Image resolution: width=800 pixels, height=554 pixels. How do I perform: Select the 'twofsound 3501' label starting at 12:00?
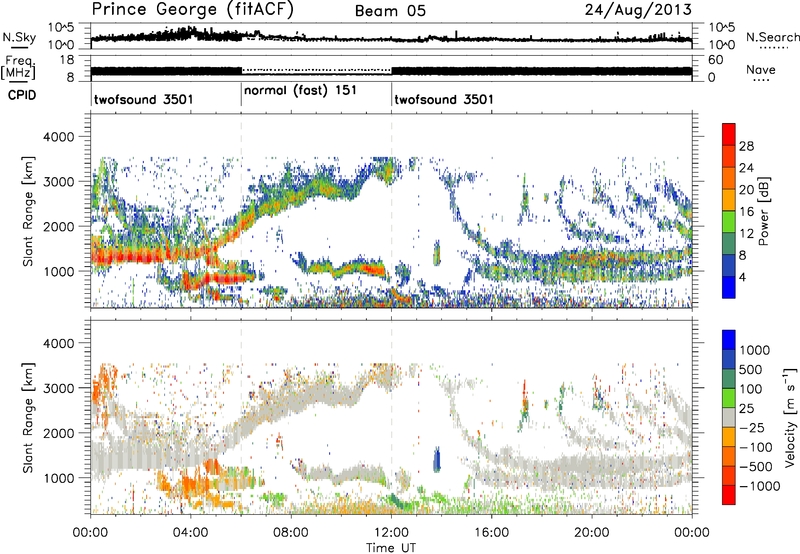coord(444,99)
